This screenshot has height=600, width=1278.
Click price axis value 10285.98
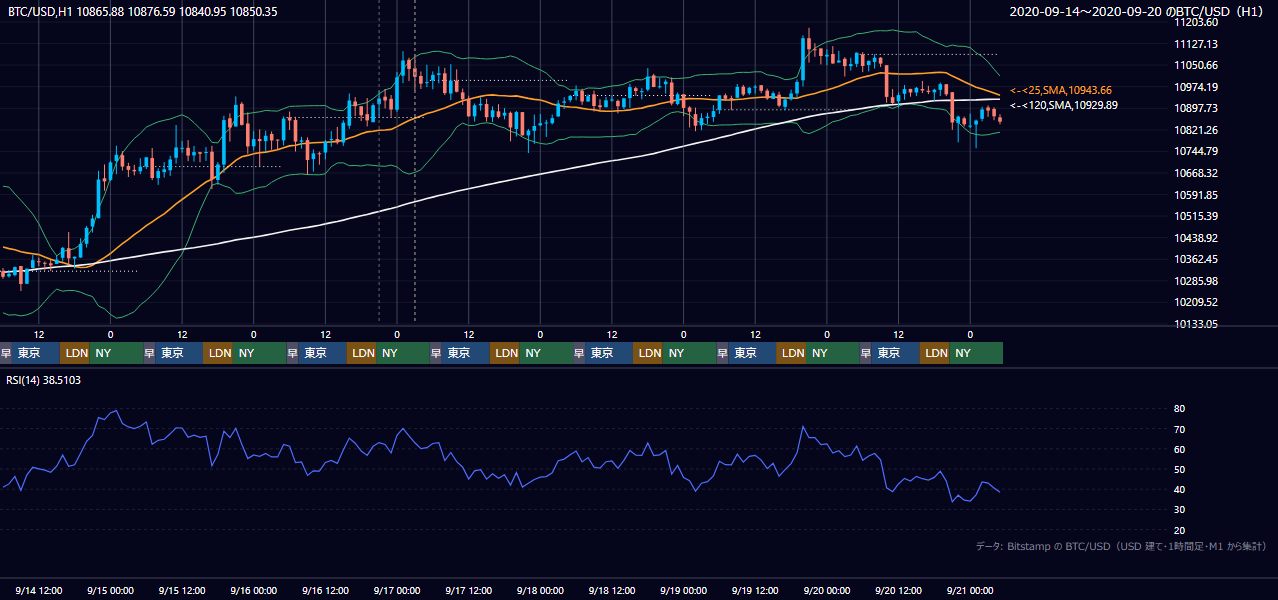click(x=1196, y=281)
